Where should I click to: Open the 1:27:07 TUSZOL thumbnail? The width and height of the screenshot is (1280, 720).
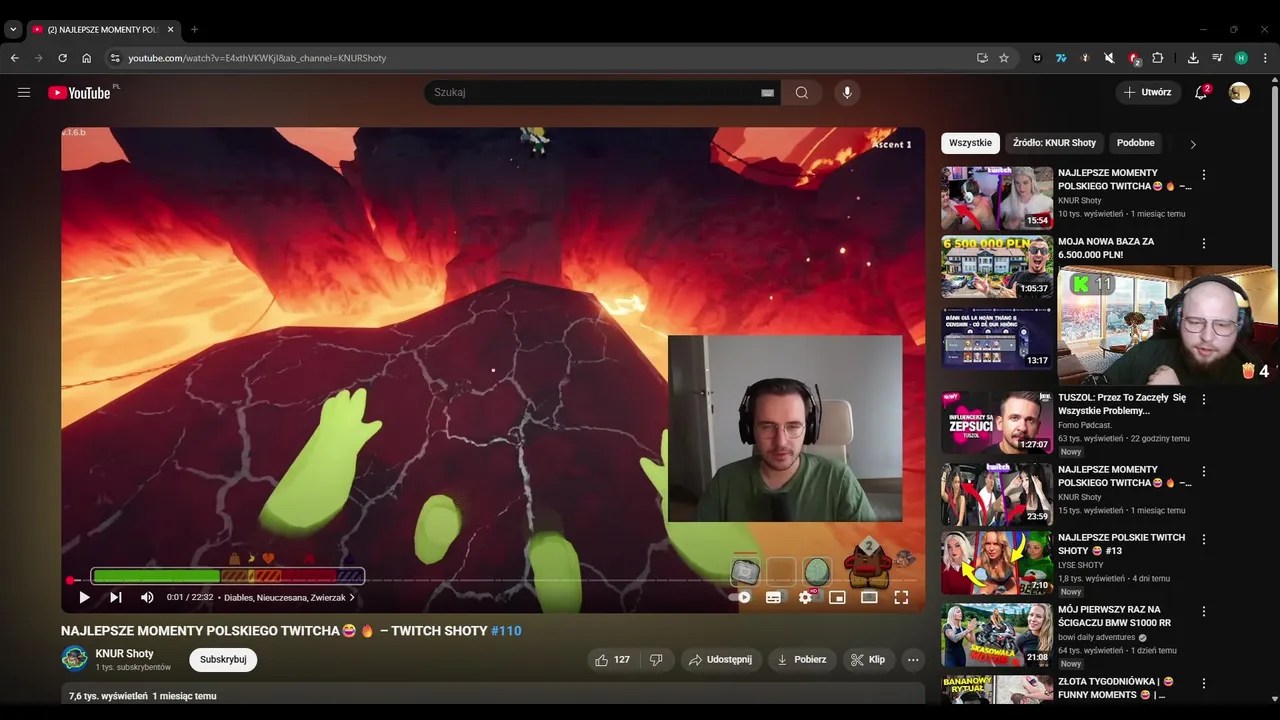click(997, 422)
